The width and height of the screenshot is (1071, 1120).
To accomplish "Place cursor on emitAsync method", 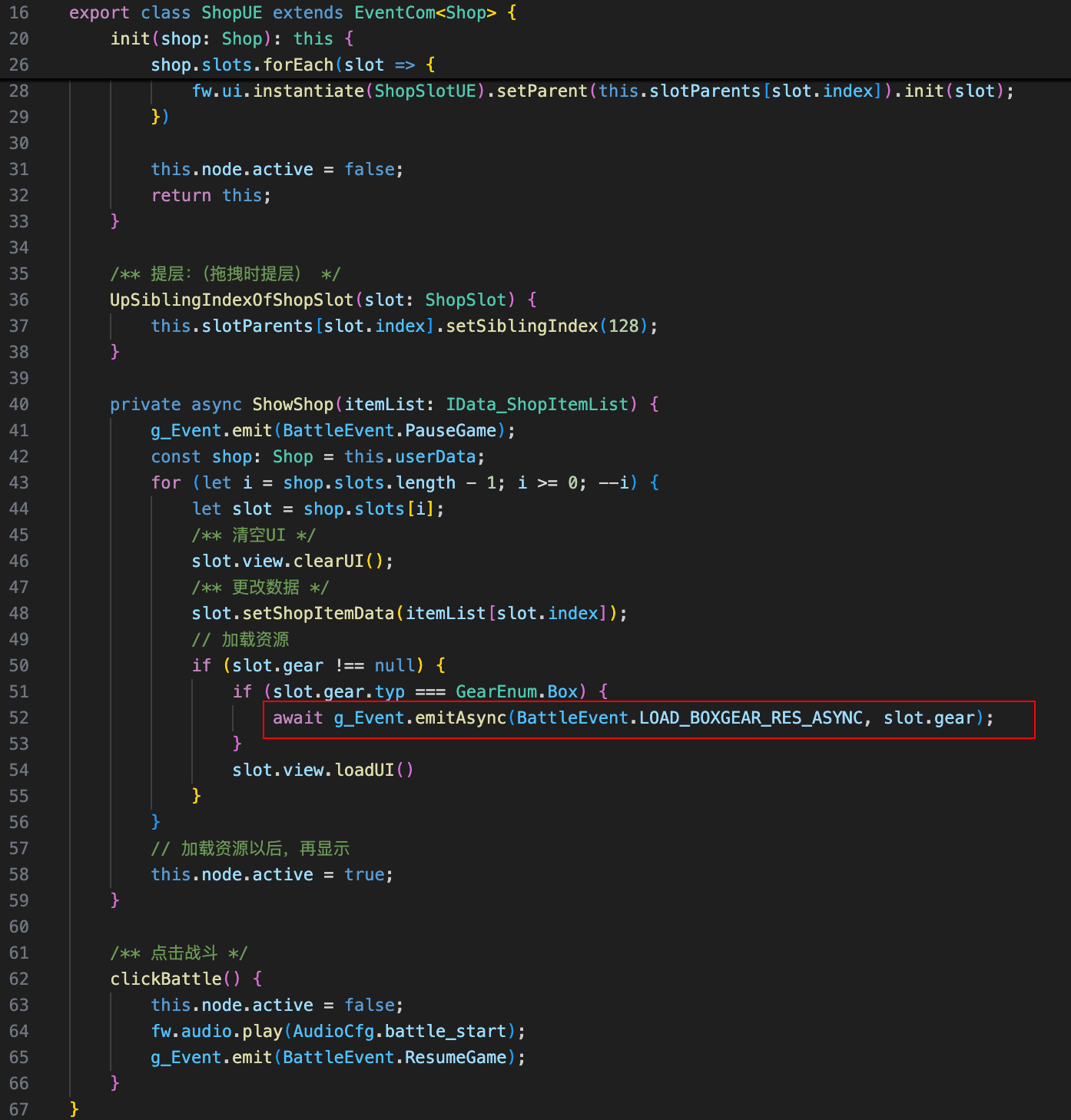I will click(461, 717).
